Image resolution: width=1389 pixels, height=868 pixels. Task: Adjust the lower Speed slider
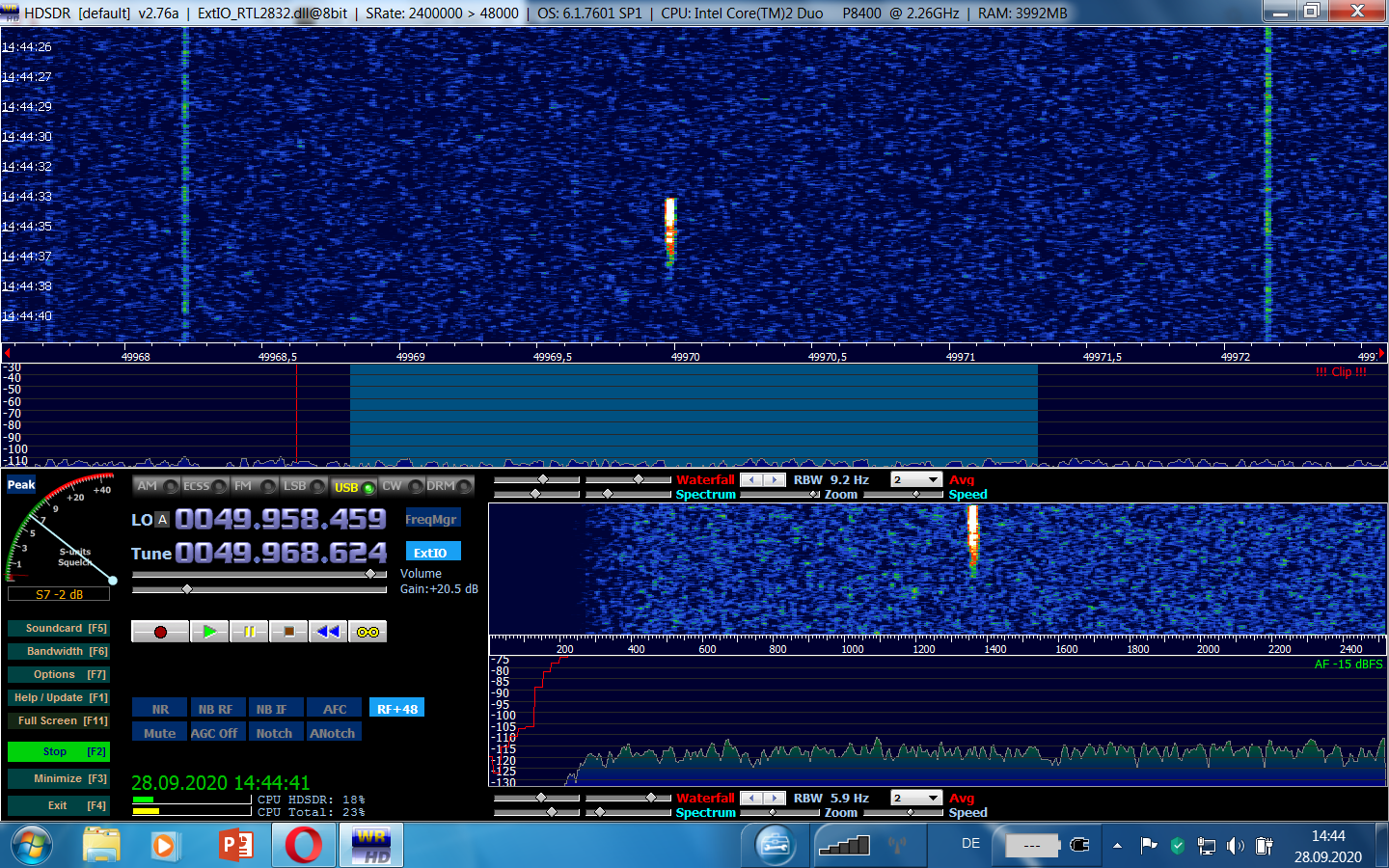tap(904, 812)
